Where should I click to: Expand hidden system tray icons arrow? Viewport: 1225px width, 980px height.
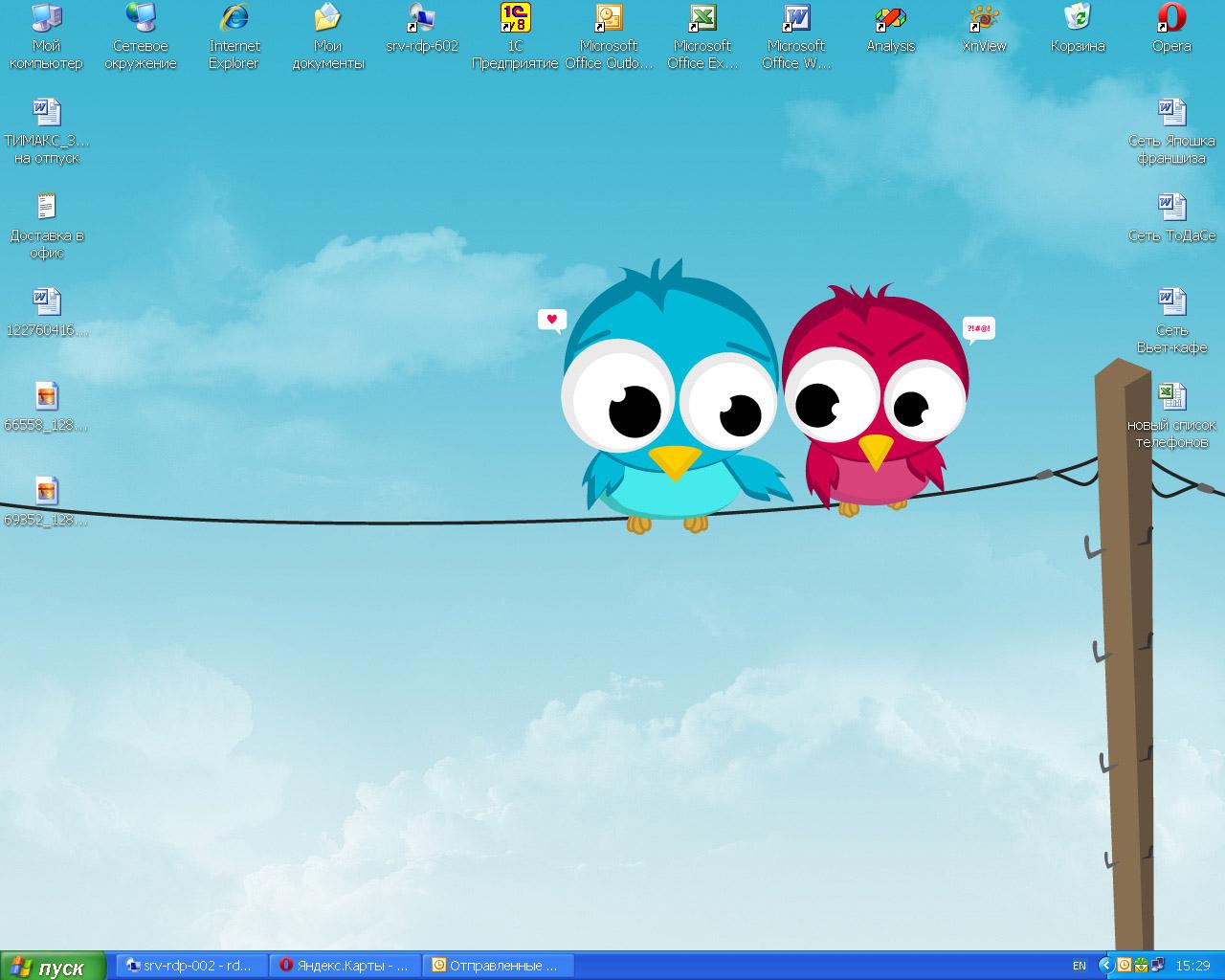(1105, 966)
